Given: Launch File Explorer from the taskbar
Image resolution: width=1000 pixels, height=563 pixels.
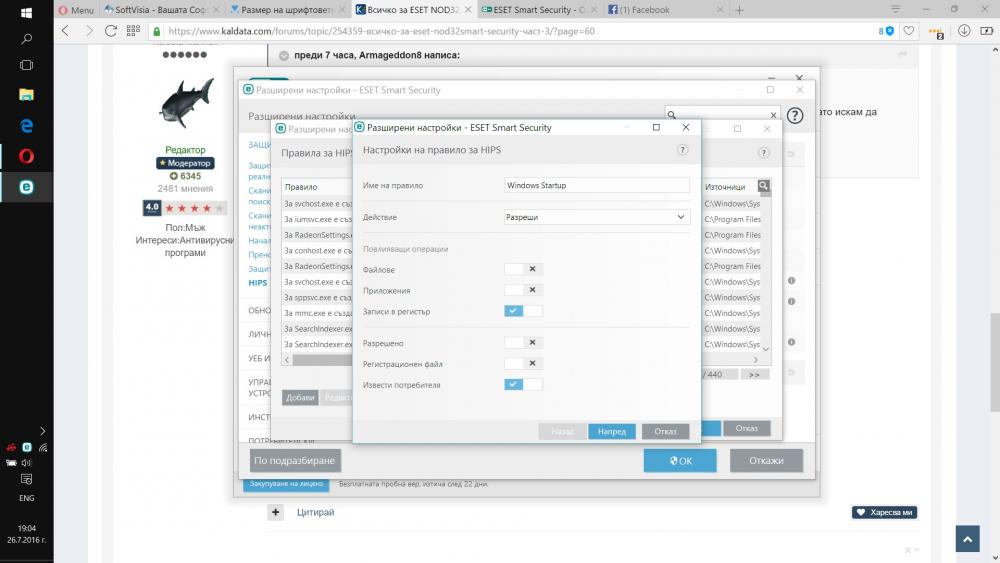Looking at the screenshot, I should coord(26,94).
